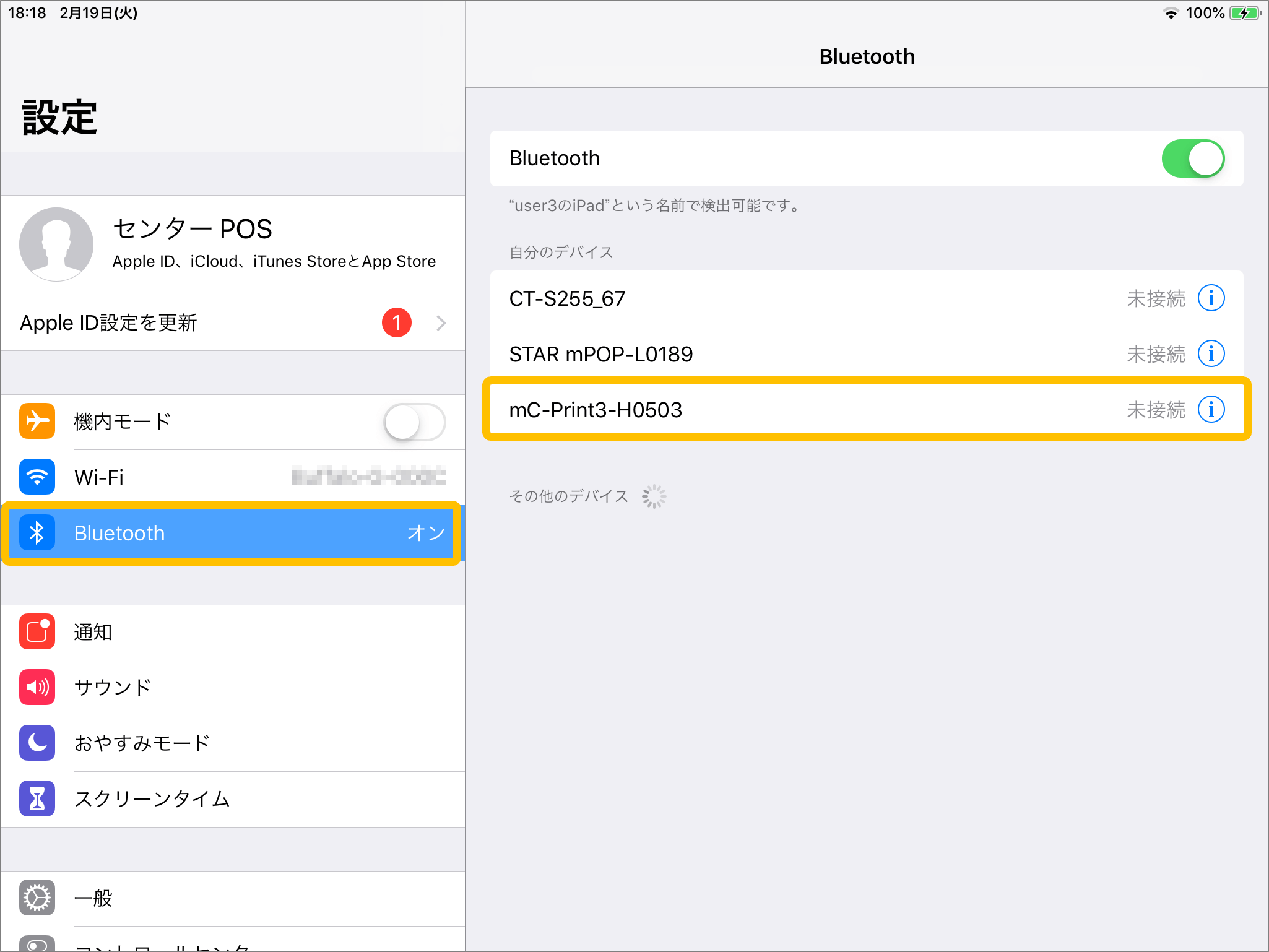The image size is (1269, 952).
Task: Open info for STAR mPOP-L0189 device
Action: tap(1211, 354)
